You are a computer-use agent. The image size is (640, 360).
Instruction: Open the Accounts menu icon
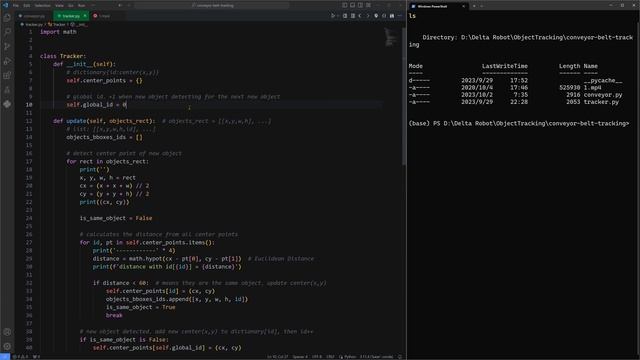pyautogui.click(x=7, y=332)
